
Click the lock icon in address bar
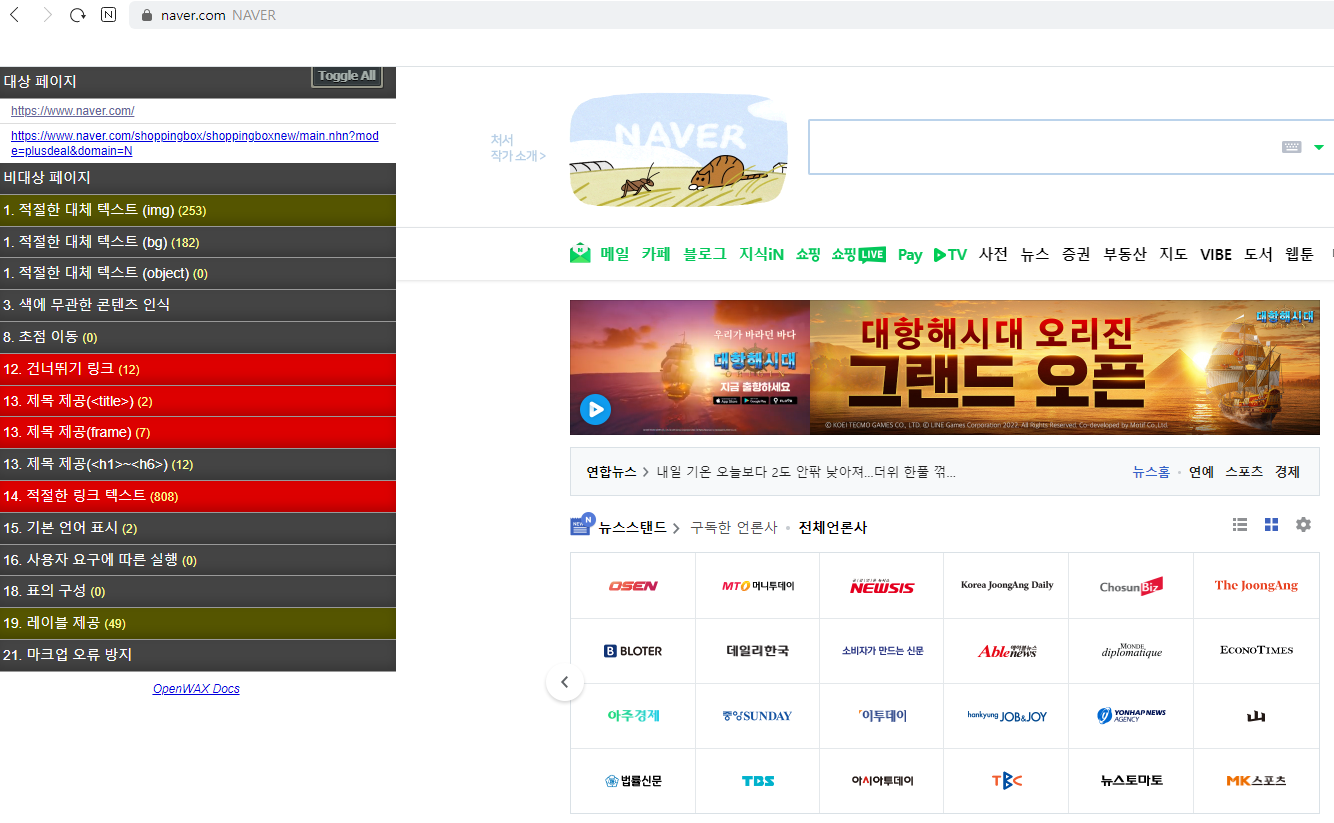coord(147,15)
